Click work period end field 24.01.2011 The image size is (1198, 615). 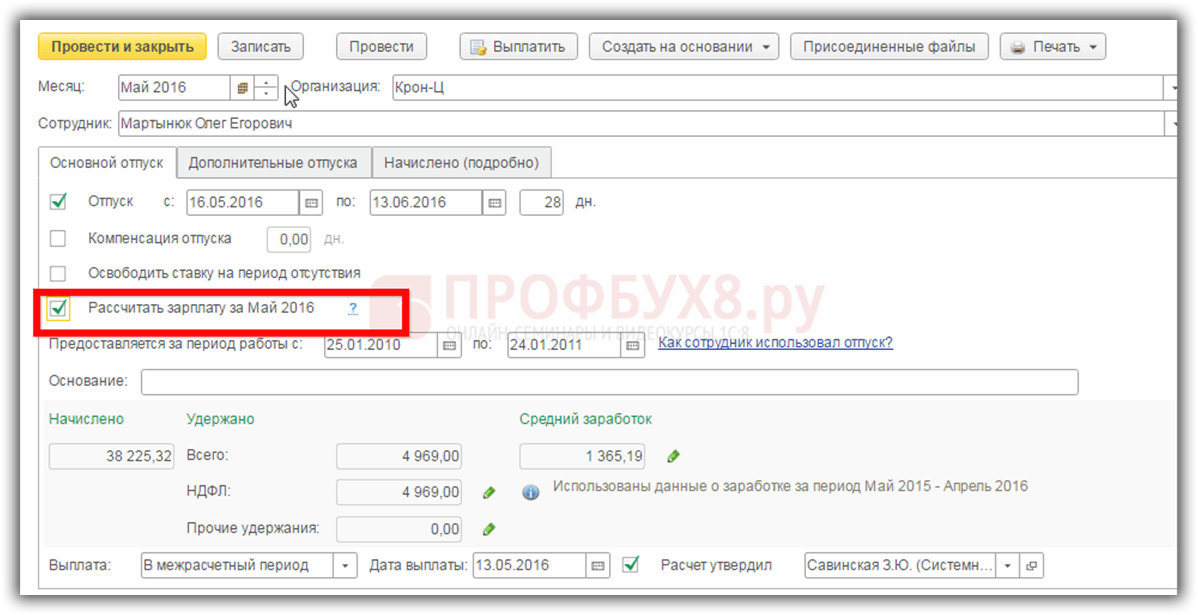(564, 345)
